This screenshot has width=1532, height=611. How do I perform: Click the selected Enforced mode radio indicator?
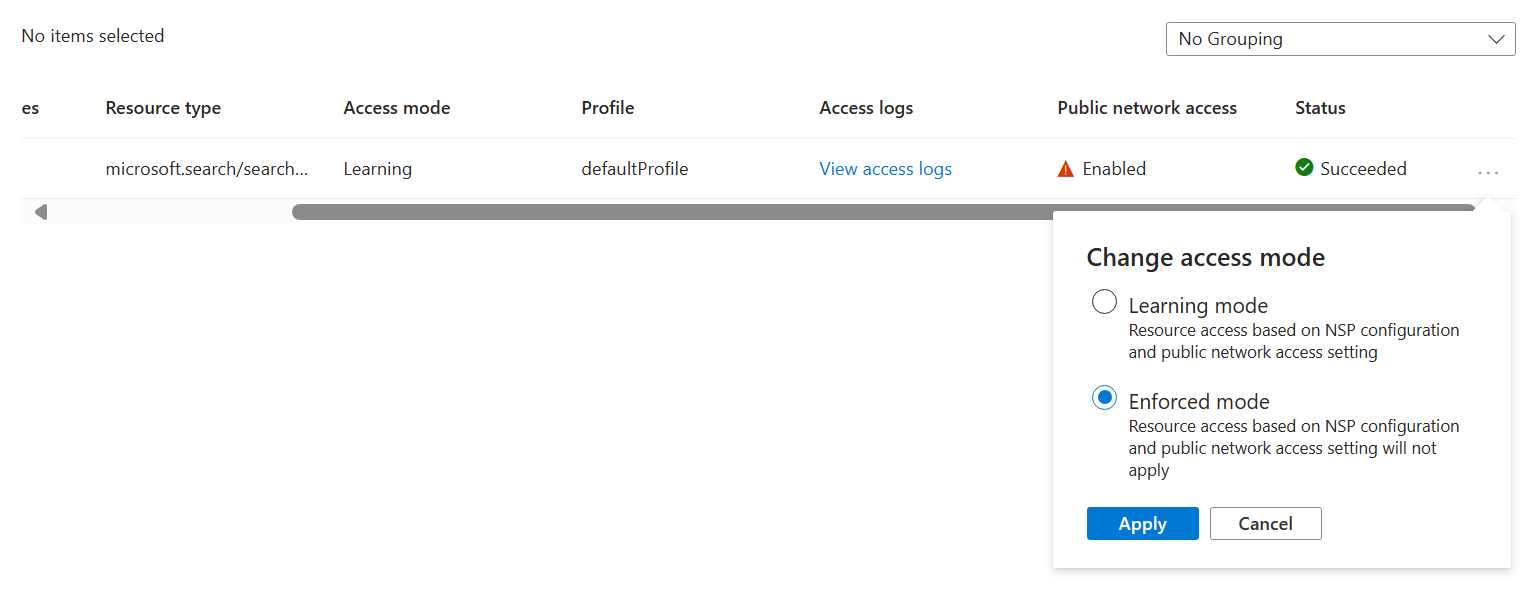1104,397
